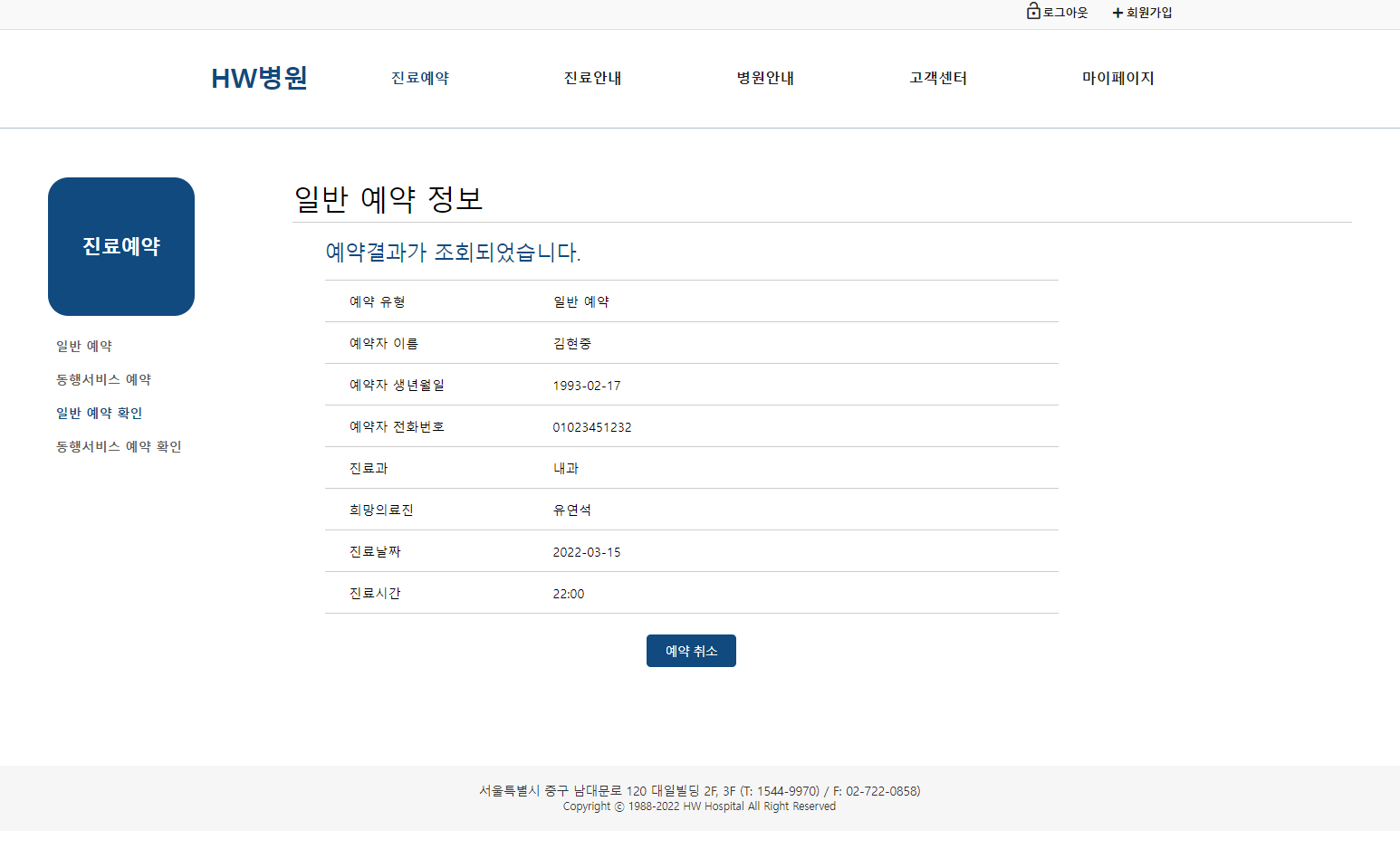This screenshot has width=1400, height=849.
Task: Open the 진료안내 menu
Action: 592,78
